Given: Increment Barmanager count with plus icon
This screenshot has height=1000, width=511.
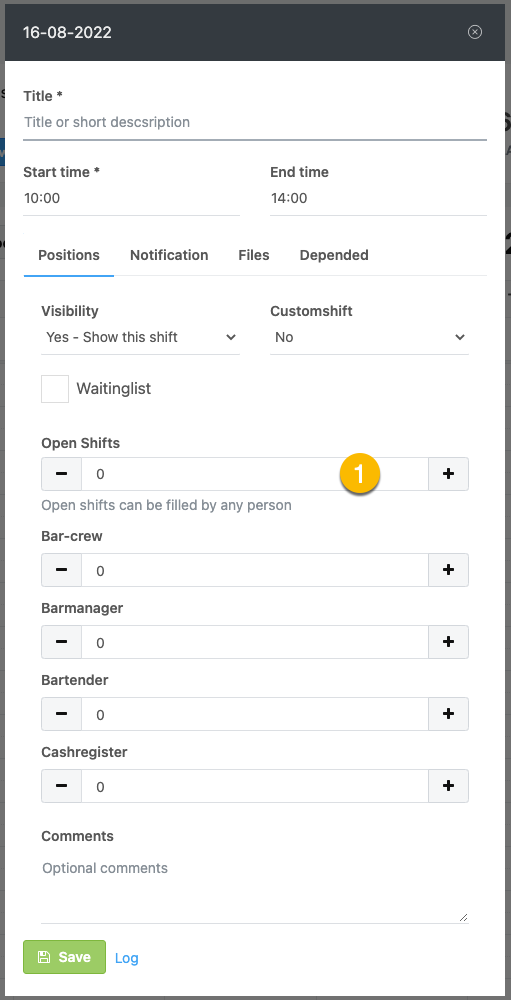Looking at the screenshot, I should pos(448,642).
